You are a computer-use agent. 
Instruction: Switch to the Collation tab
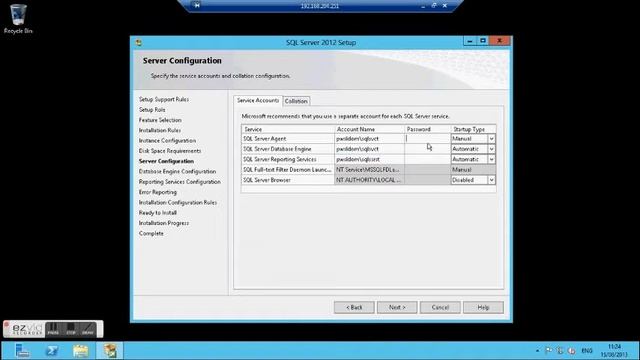[x=296, y=101]
